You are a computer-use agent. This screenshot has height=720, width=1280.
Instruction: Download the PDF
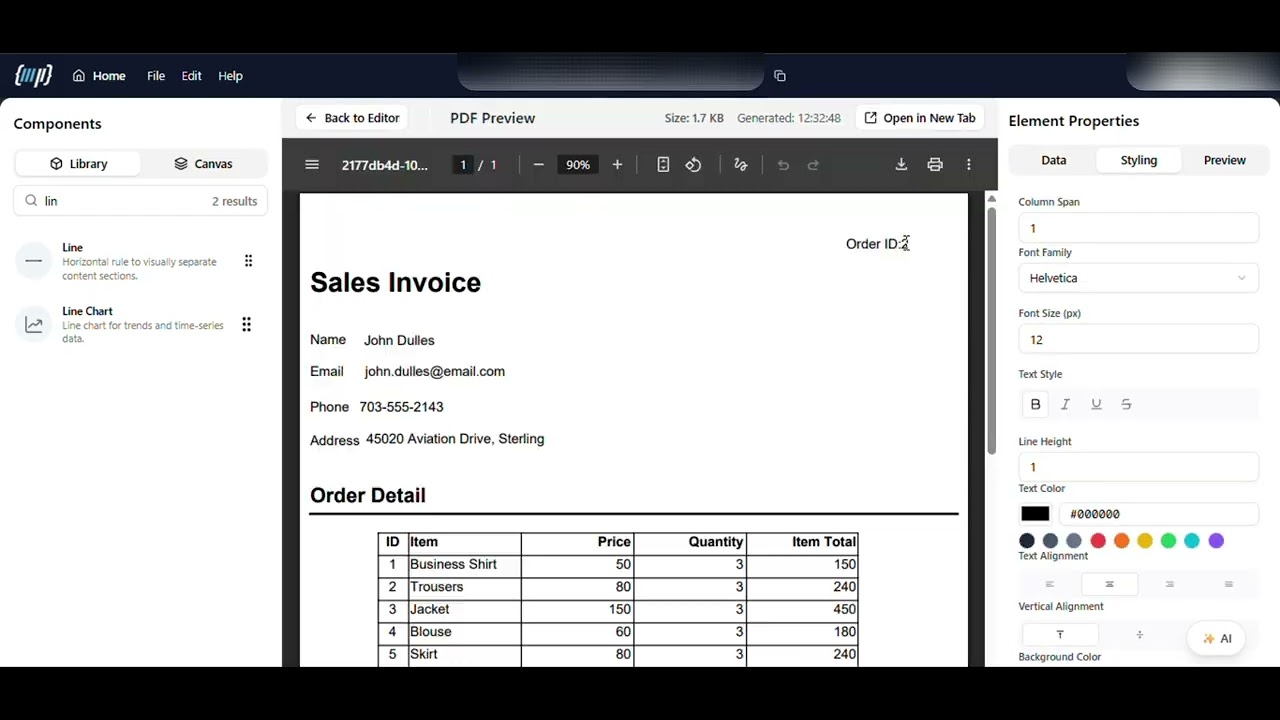[x=901, y=165]
